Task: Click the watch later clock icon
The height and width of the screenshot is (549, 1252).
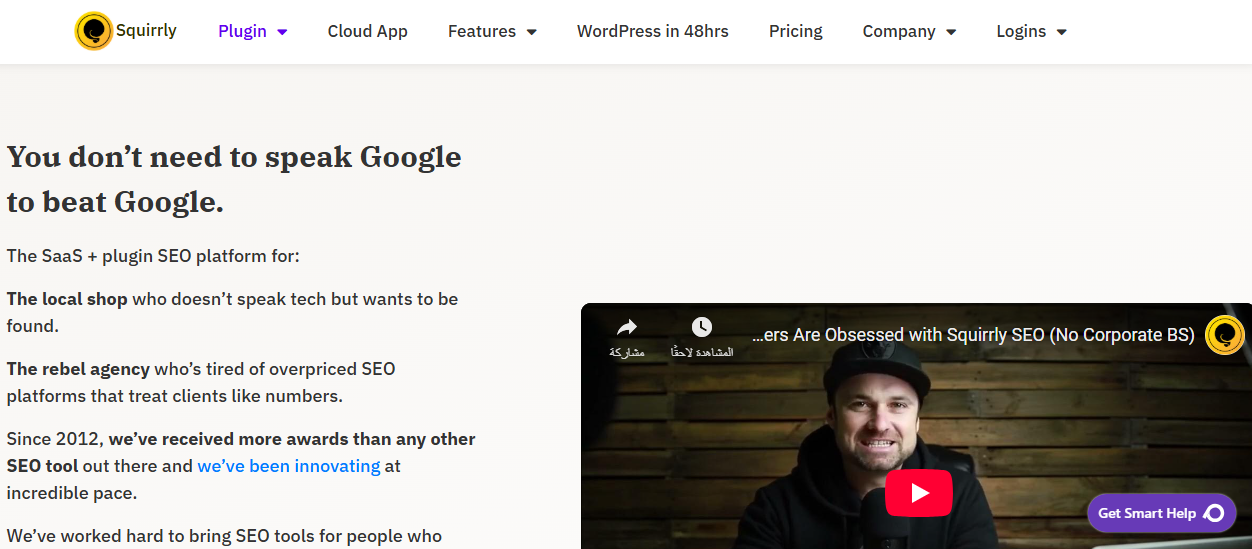Action: pos(702,328)
